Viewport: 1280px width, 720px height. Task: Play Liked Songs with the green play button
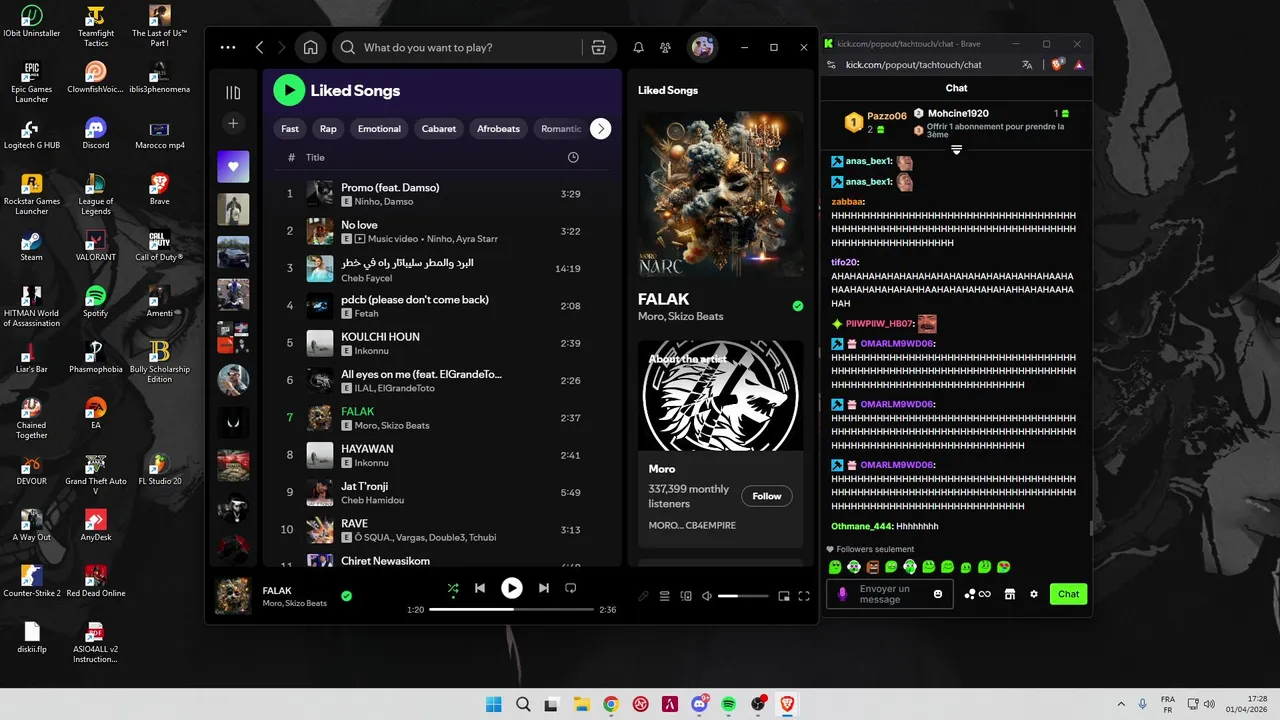point(289,90)
